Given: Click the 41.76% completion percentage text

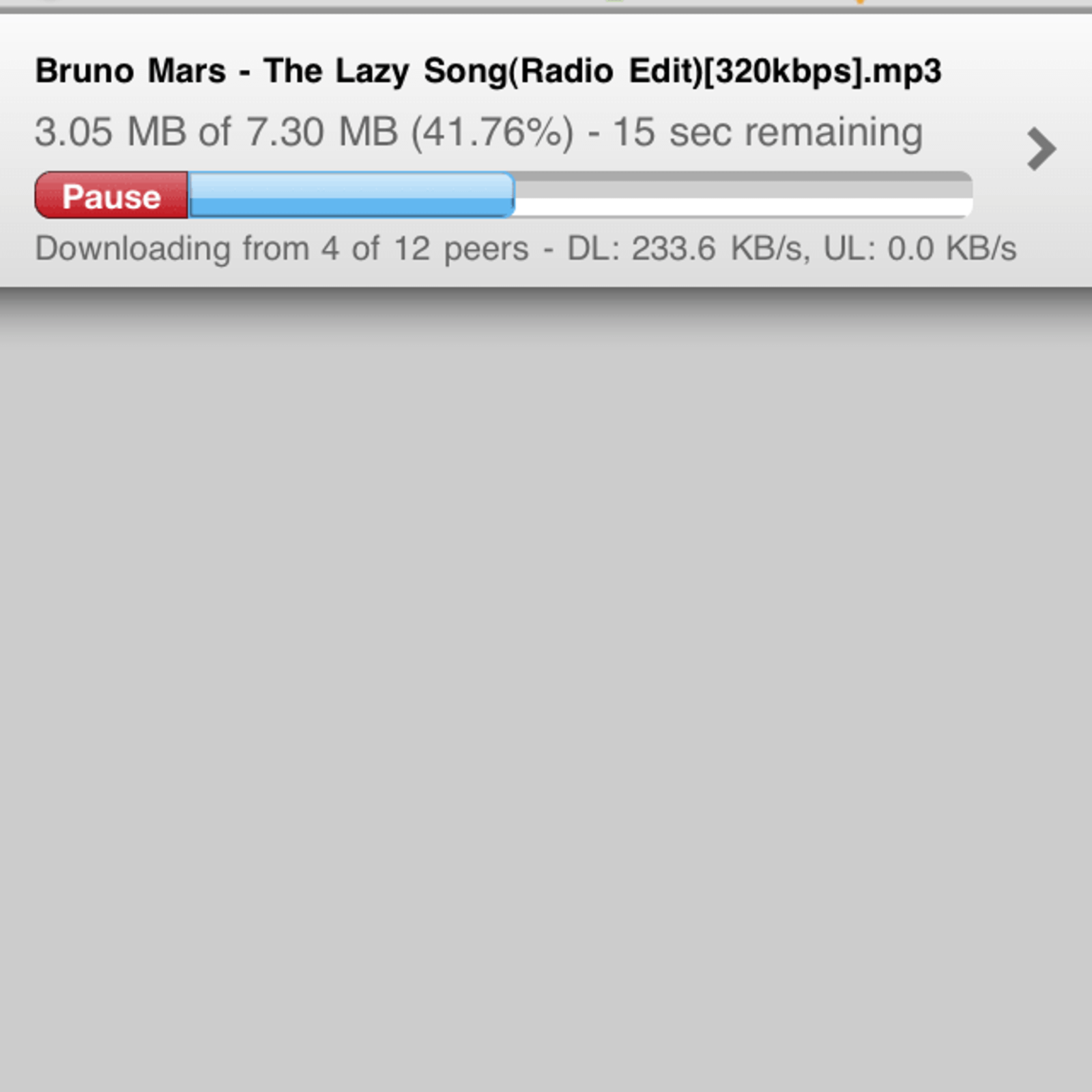Looking at the screenshot, I should (x=493, y=132).
